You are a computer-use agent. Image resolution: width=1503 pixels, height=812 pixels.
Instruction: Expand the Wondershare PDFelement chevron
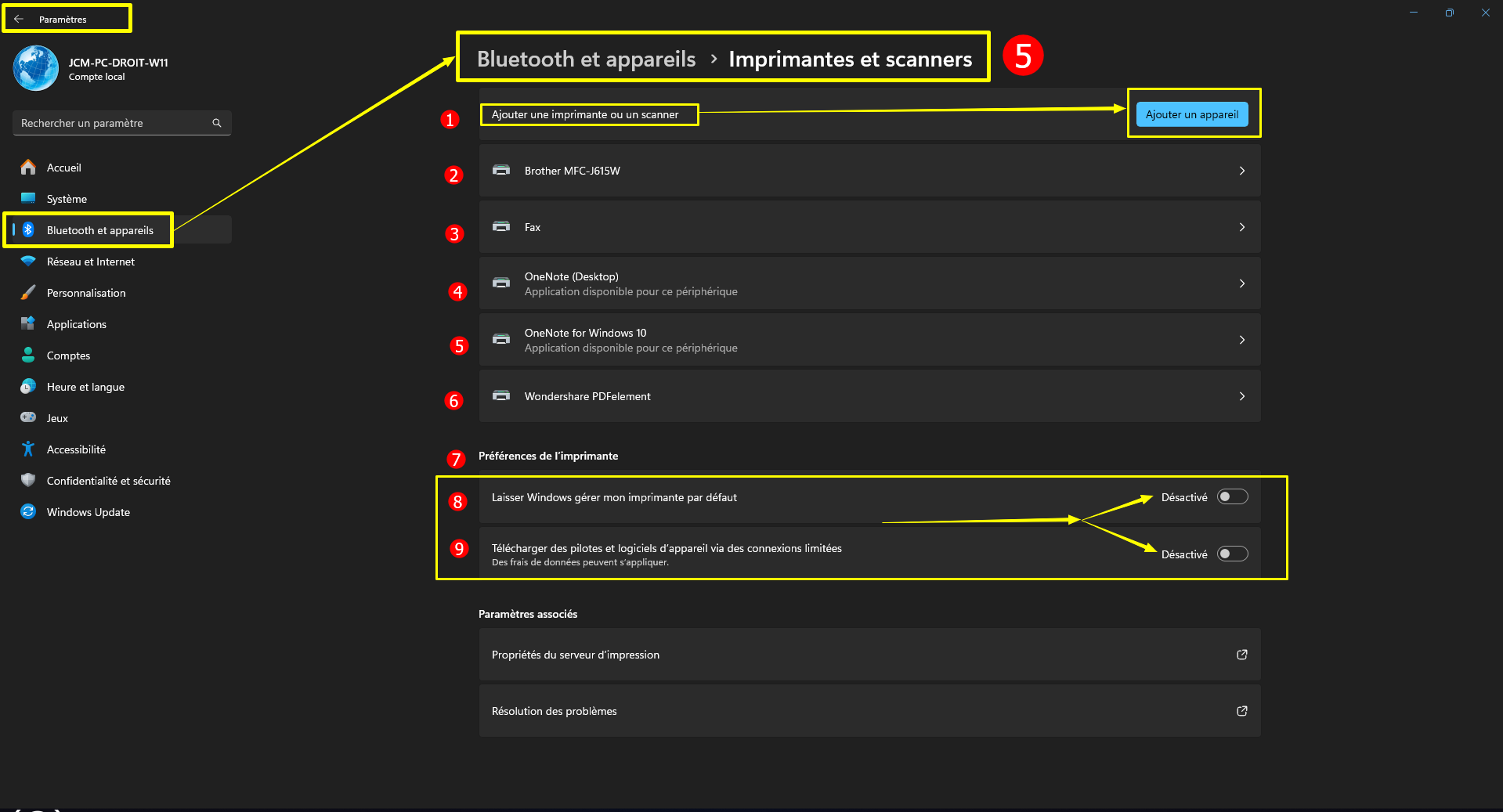point(1241,396)
